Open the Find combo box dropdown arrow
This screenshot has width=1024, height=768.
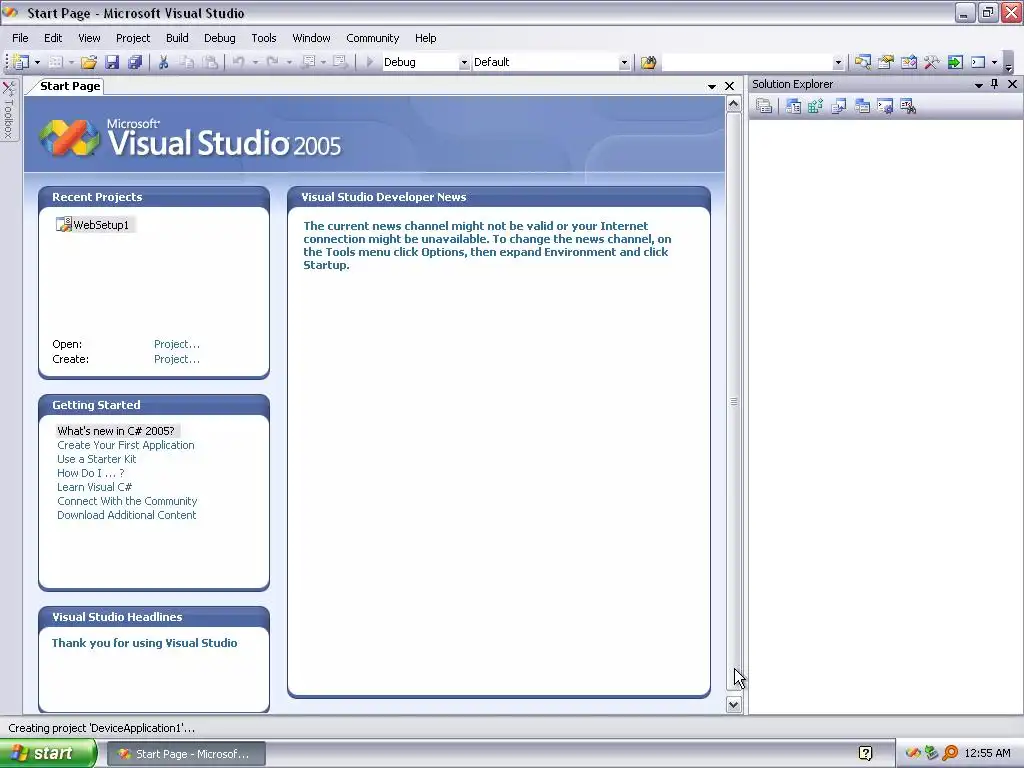(x=838, y=63)
